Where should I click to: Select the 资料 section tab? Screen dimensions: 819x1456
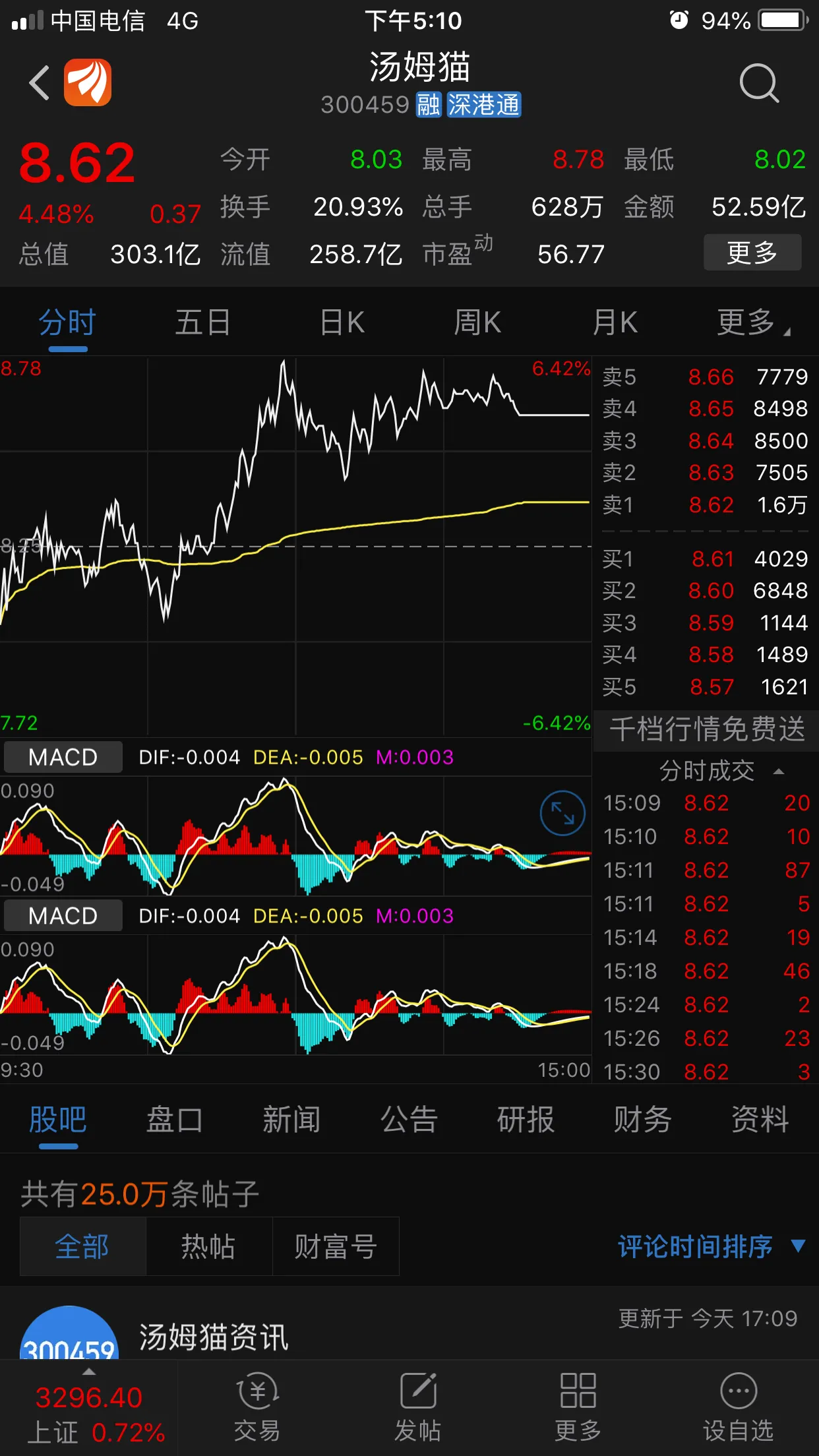pyautogui.click(x=760, y=1119)
